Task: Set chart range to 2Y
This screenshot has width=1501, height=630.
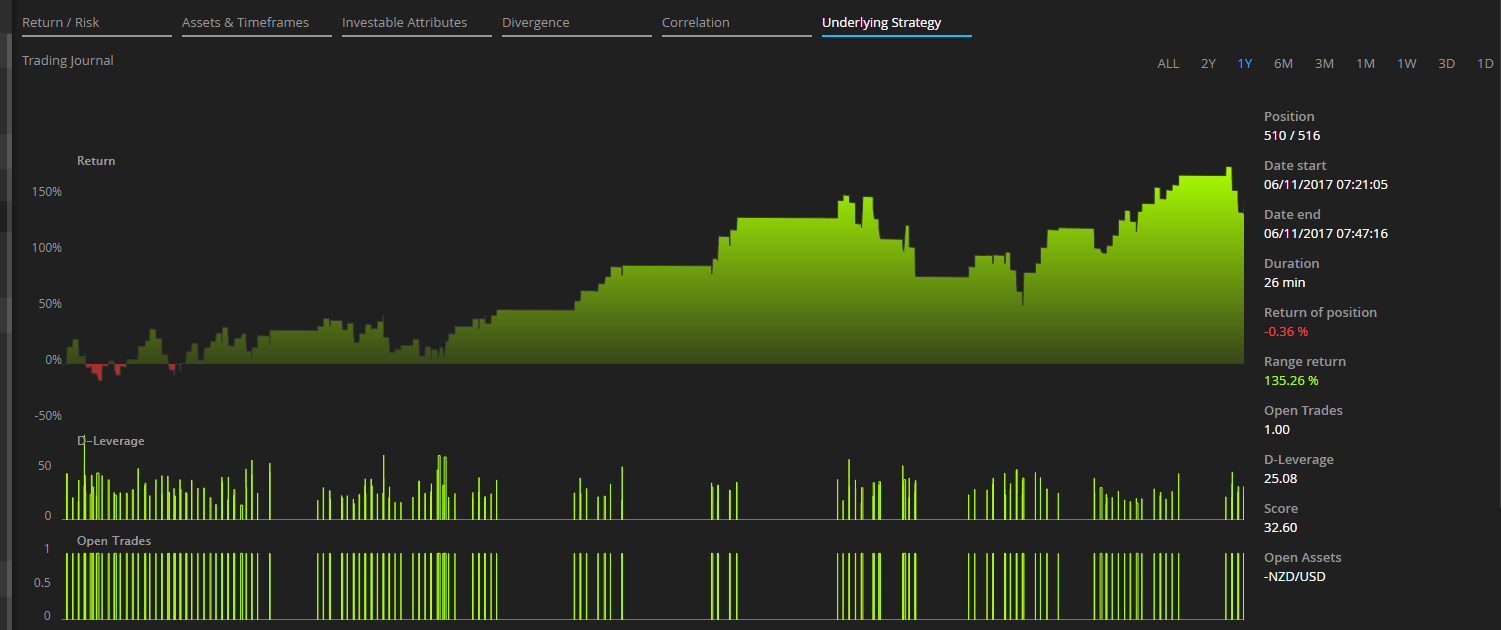Action: point(1208,64)
